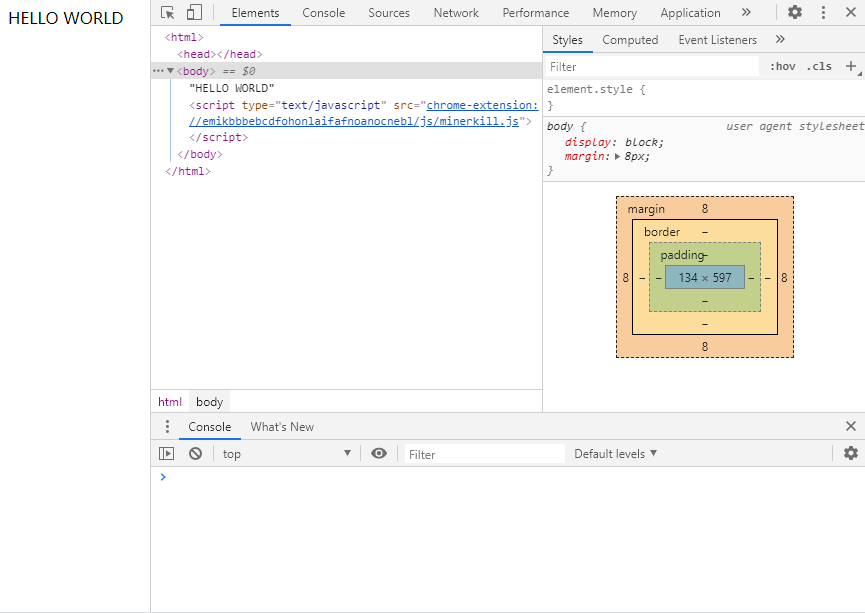Open the top JavaScript context dropdown
The width and height of the screenshot is (865, 613).
[x=286, y=454]
